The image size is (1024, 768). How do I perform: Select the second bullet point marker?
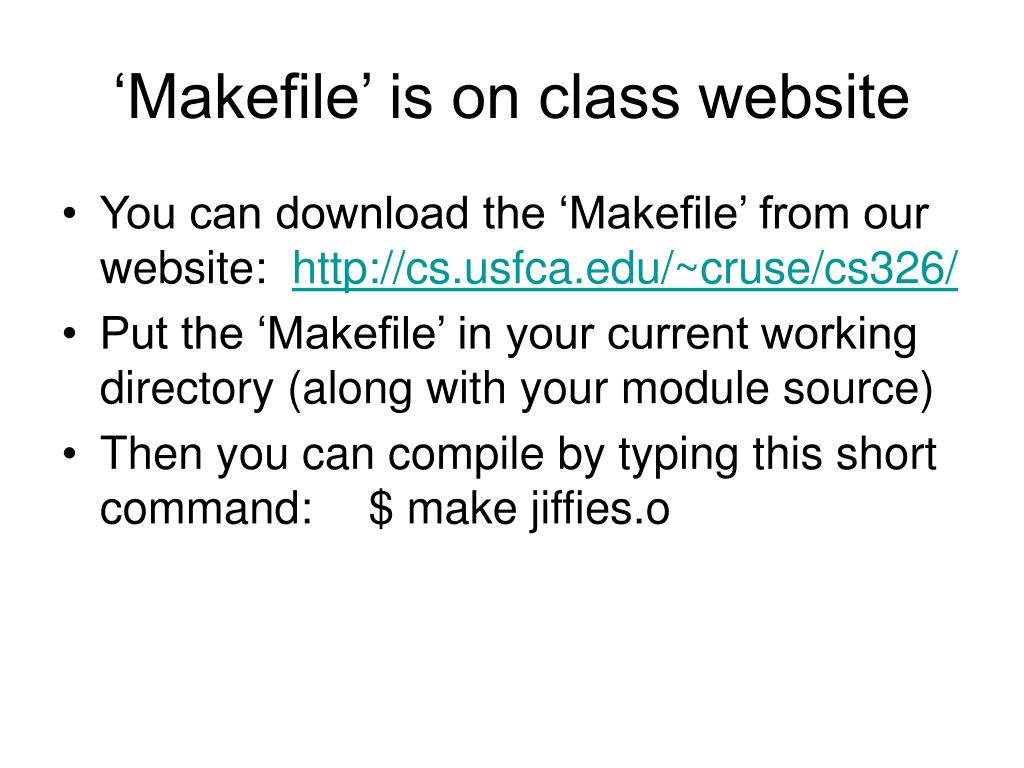(x=71, y=334)
